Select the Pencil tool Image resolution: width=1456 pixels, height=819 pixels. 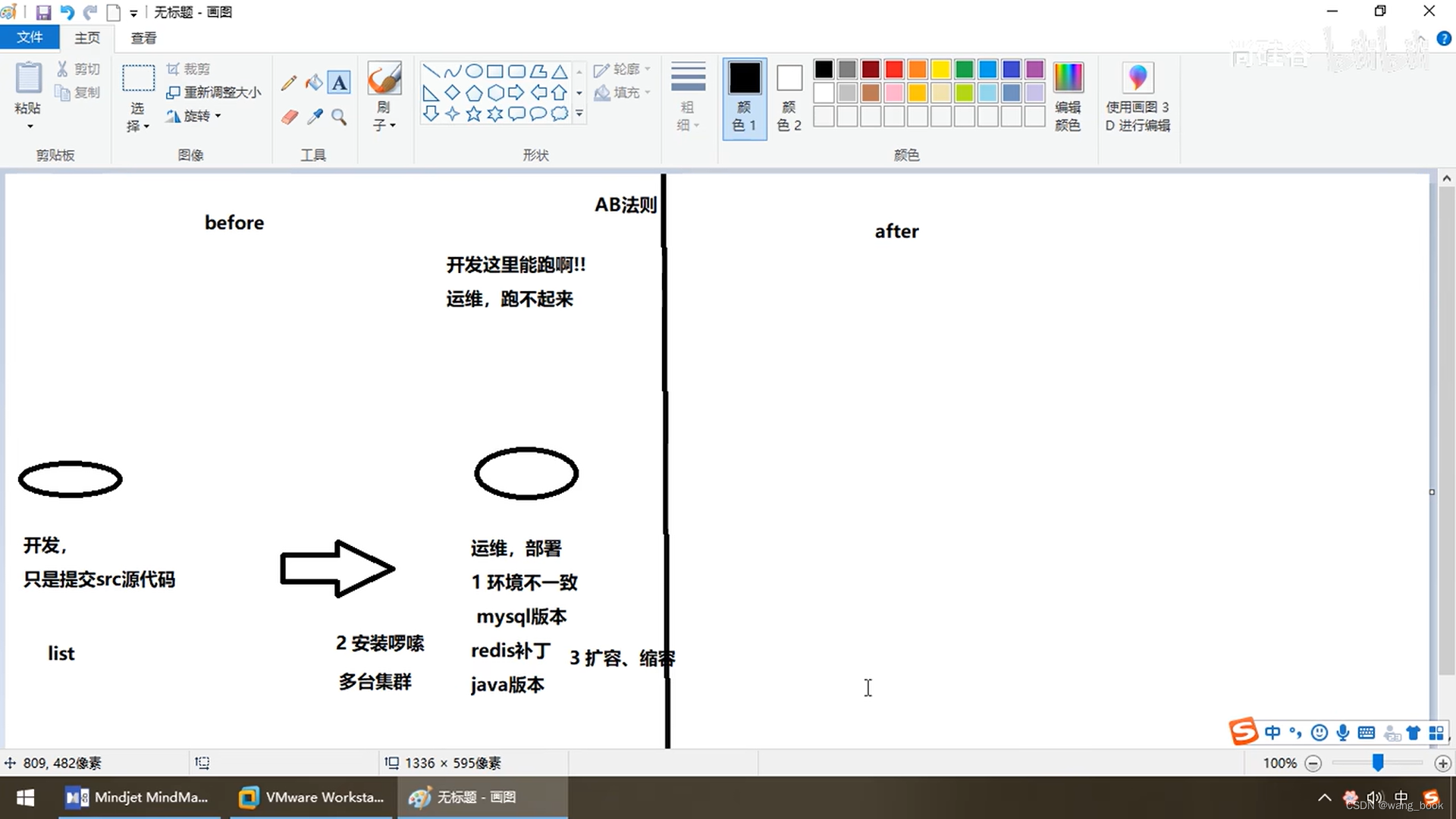289,83
